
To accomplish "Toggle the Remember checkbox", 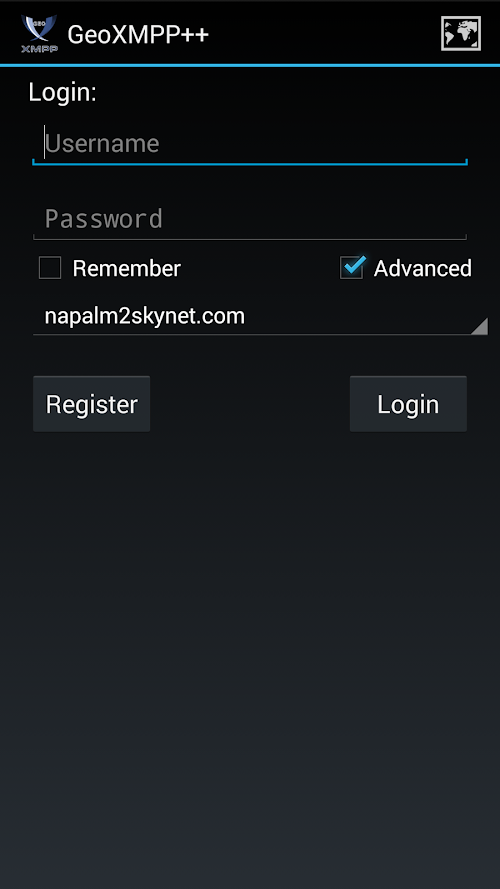I will [50, 268].
